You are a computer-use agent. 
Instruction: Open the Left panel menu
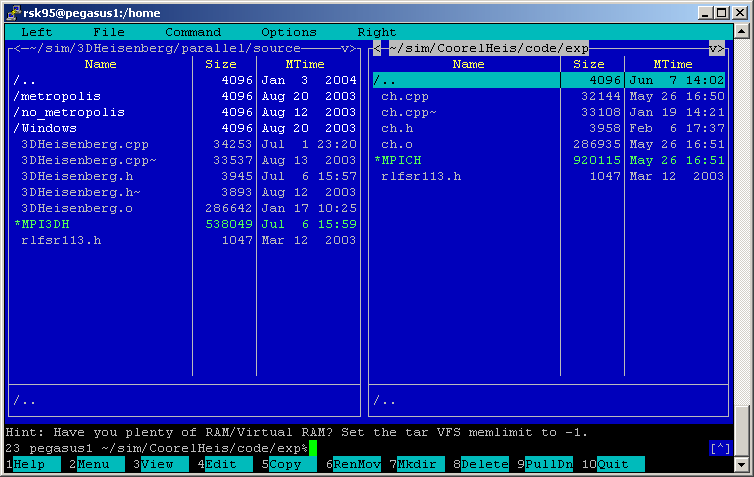pyautogui.click(x=36, y=32)
